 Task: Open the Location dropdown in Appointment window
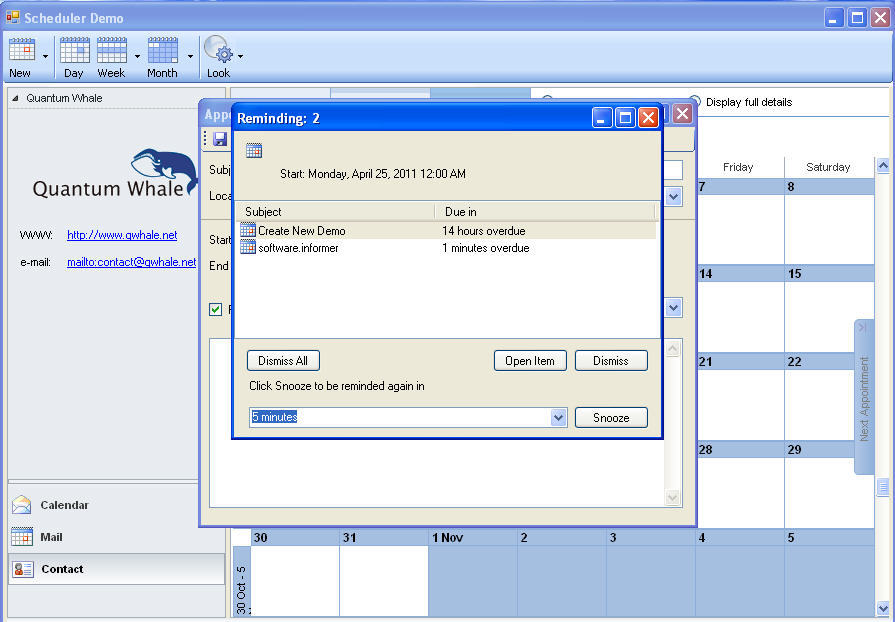(x=674, y=197)
